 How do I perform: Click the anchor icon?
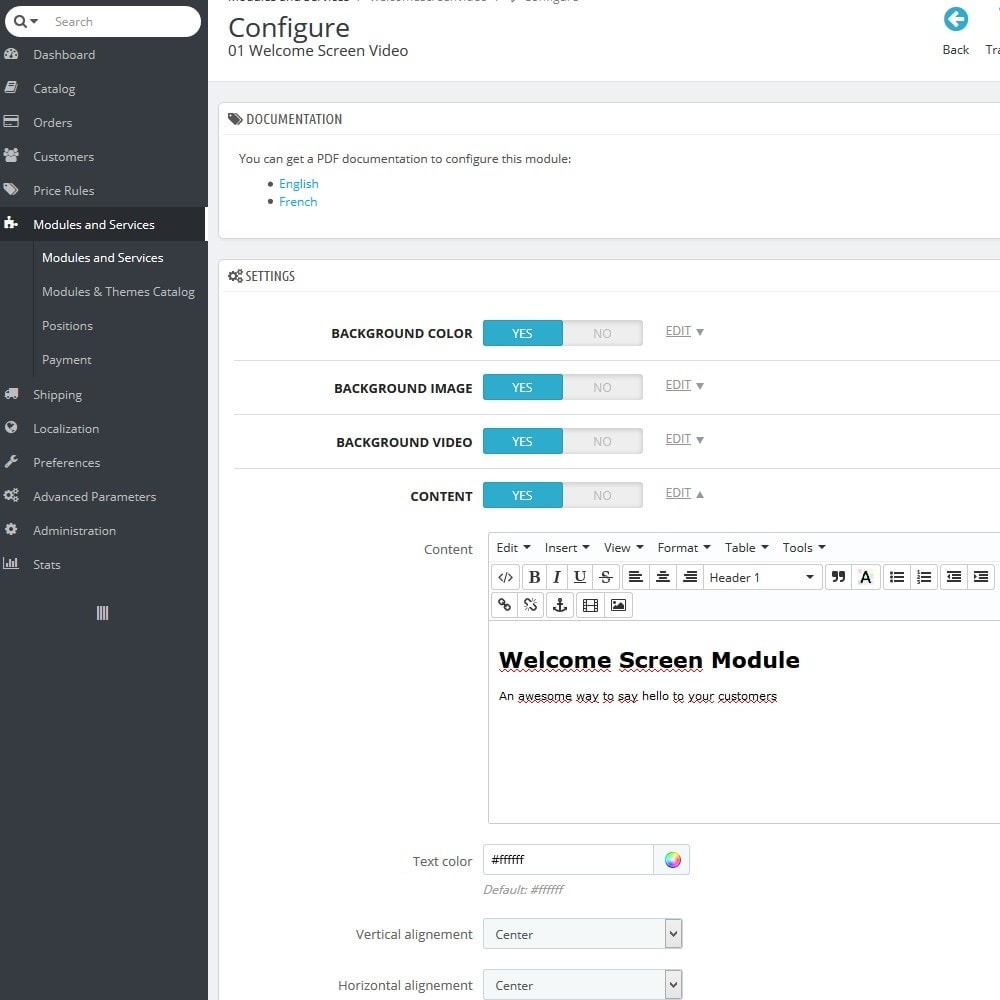coord(560,605)
